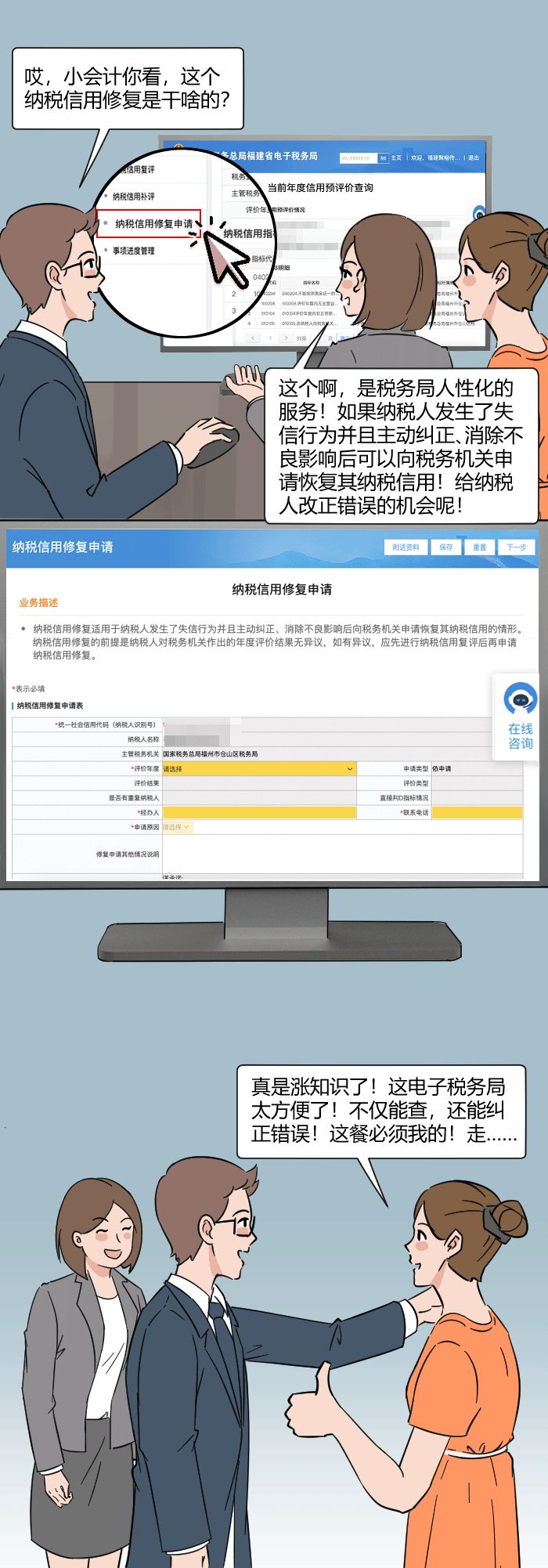
Task: Click the 修复申请其他情况说明 text area
Action: pos(342,854)
